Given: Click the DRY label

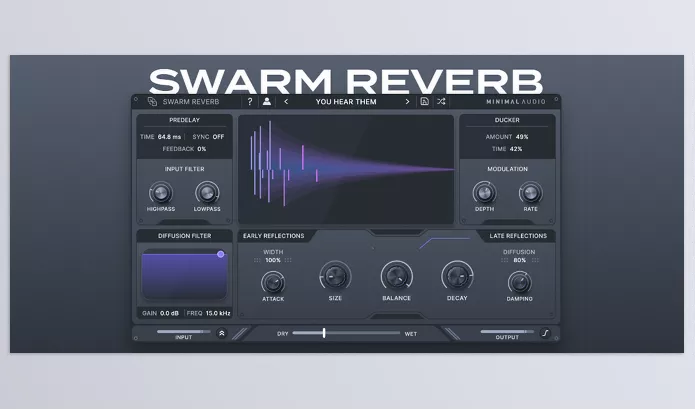Looking at the screenshot, I should [x=283, y=334].
